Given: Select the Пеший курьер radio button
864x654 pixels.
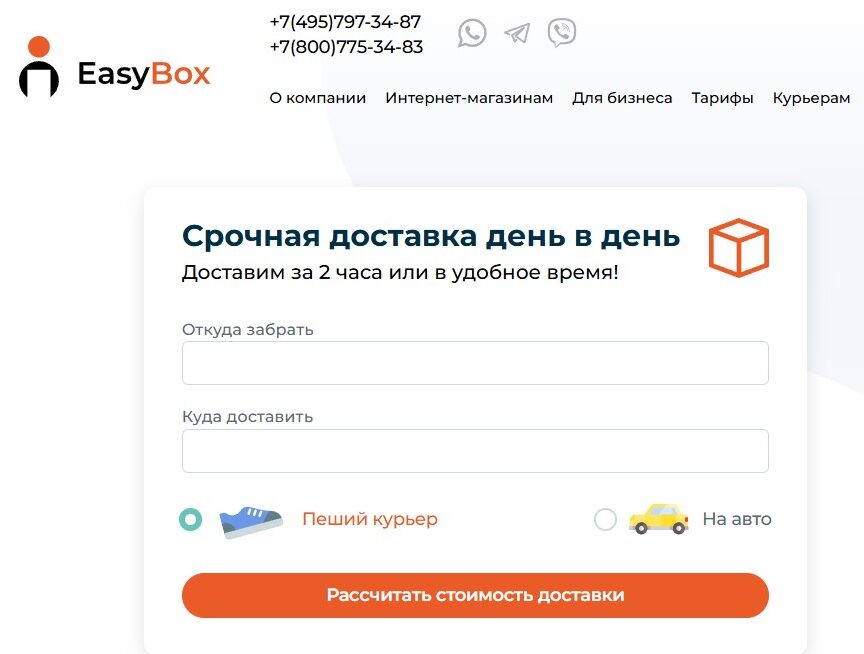Looking at the screenshot, I should coord(191,520).
